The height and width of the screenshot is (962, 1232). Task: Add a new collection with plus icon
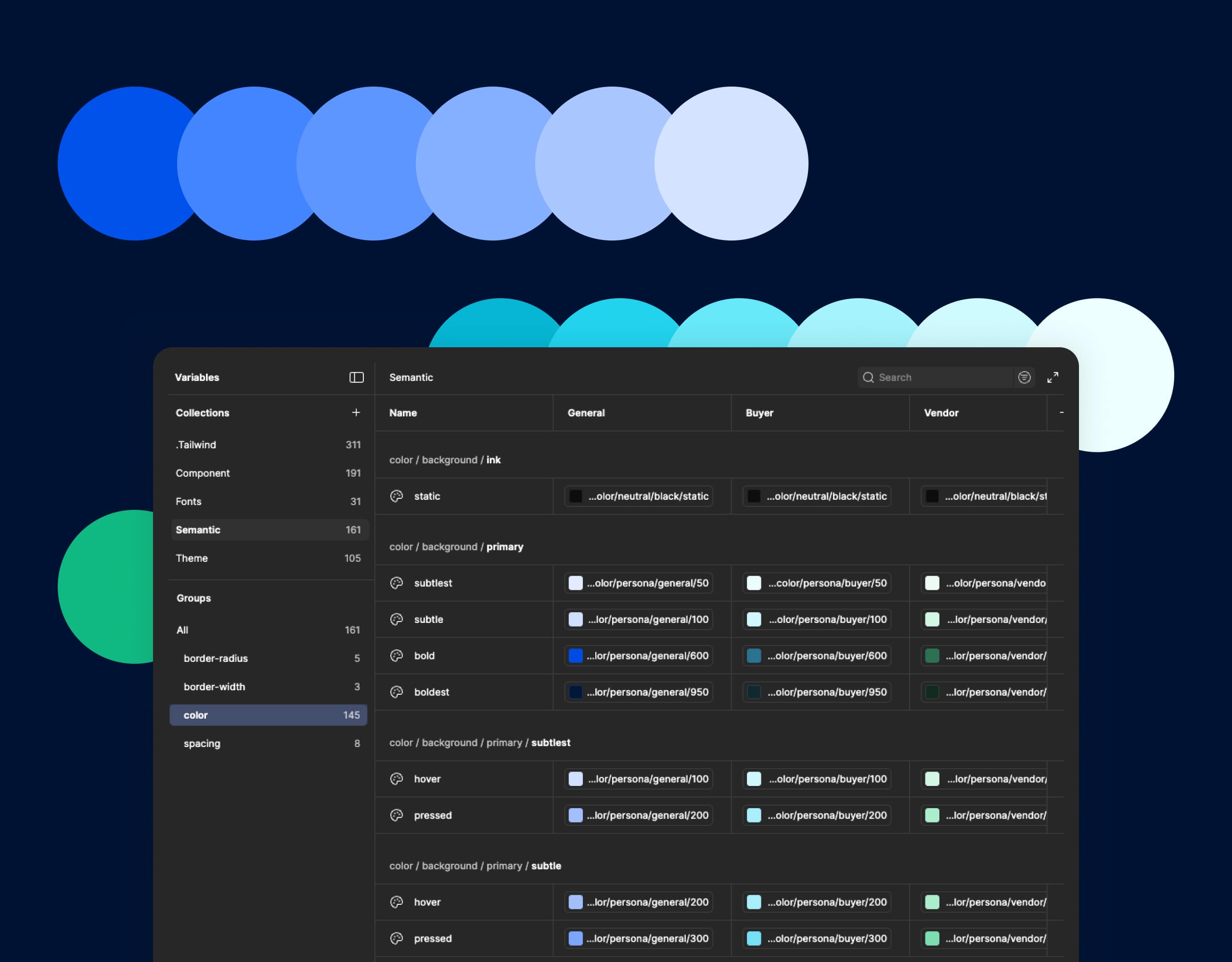pos(356,413)
